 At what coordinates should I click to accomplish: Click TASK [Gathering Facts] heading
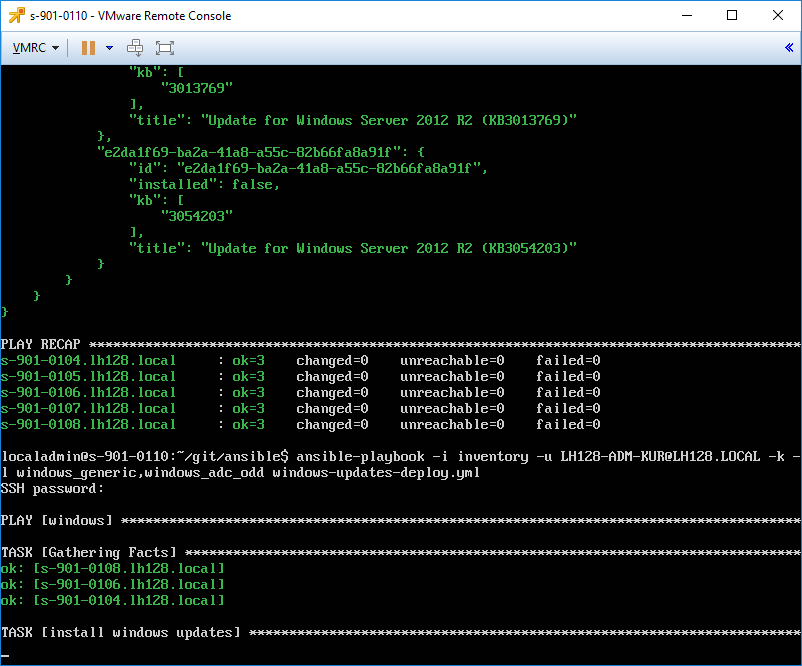tap(88, 552)
